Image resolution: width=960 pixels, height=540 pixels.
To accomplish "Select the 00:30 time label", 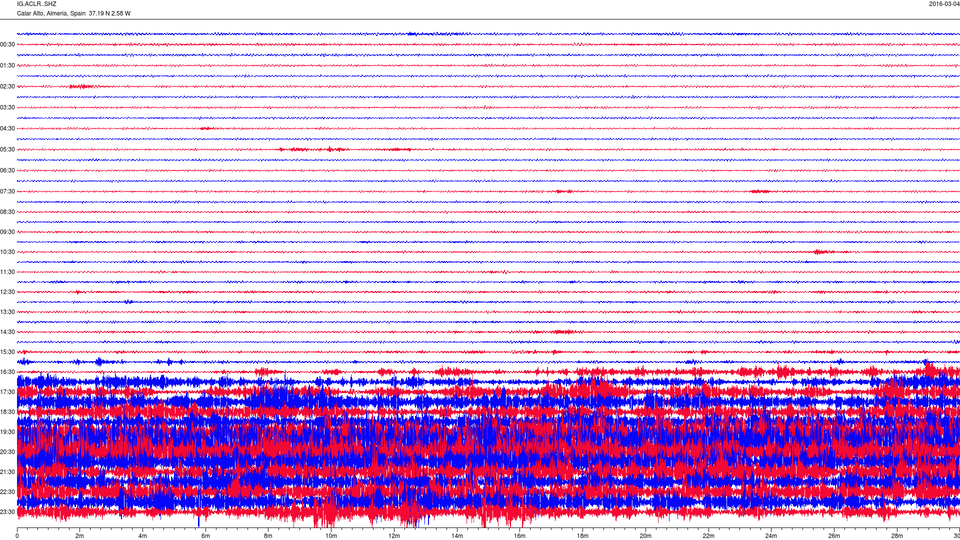I will (7, 45).
